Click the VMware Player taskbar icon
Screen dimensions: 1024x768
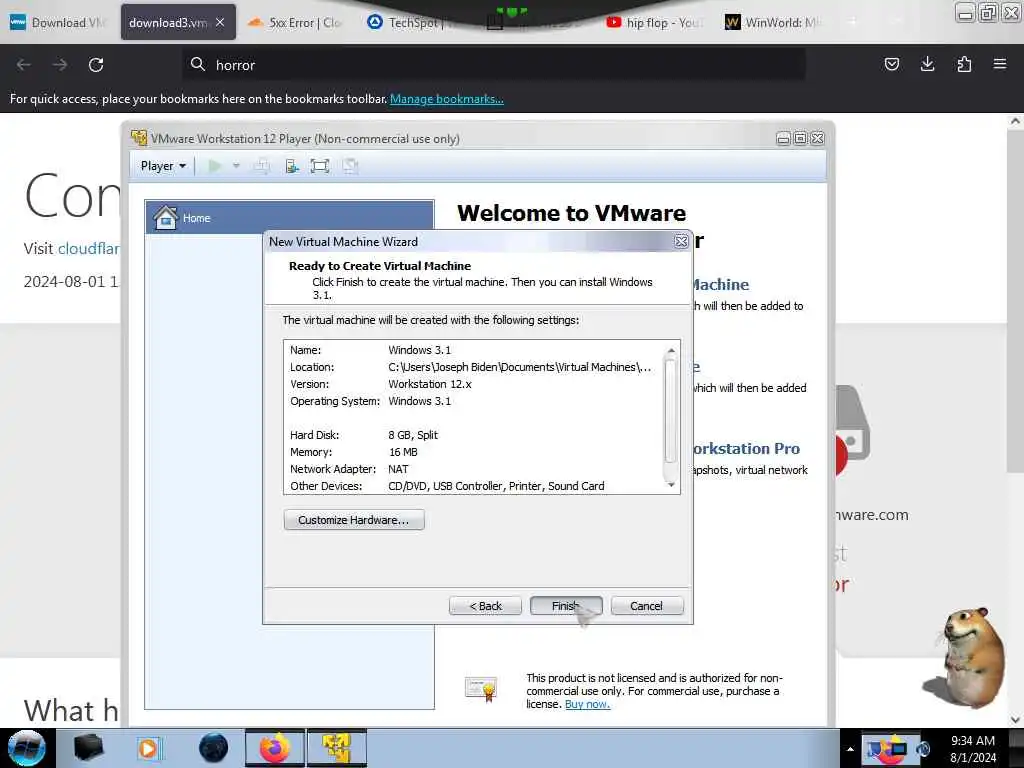tap(337, 748)
